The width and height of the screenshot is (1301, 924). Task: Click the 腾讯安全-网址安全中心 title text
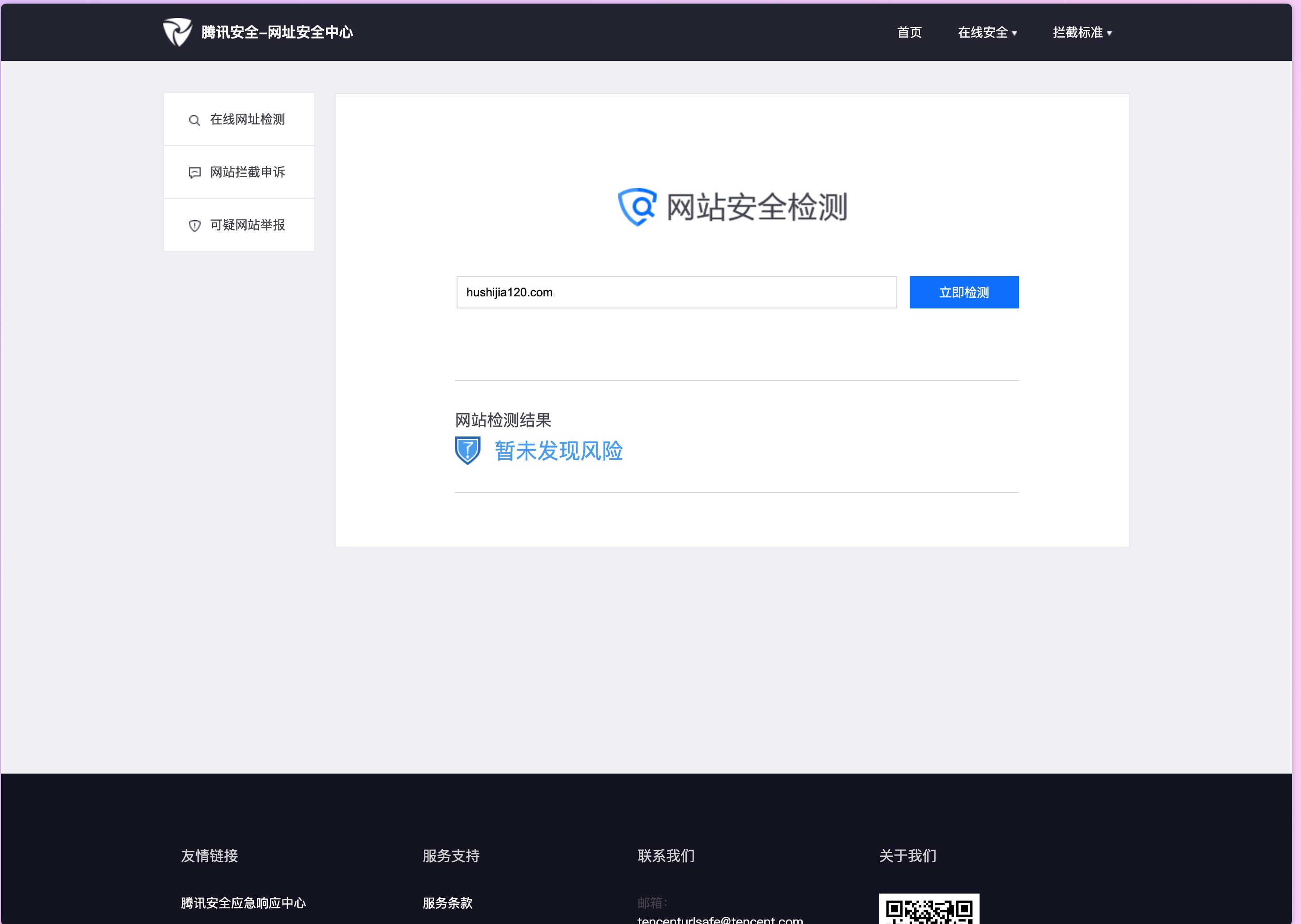coord(277,32)
